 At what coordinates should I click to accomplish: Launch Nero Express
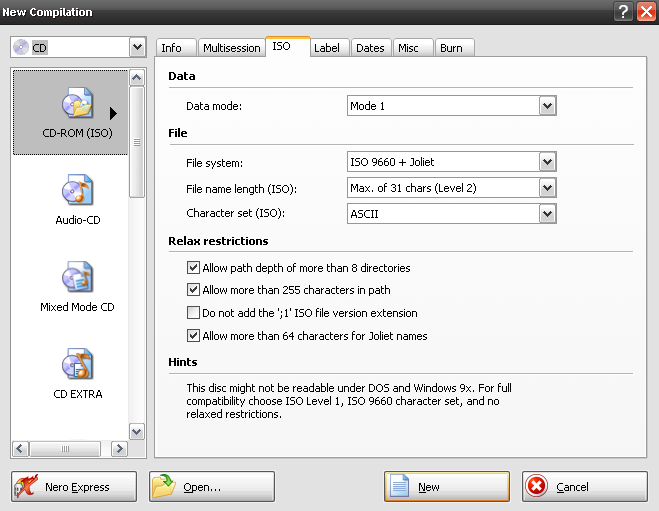click(x=74, y=487)
